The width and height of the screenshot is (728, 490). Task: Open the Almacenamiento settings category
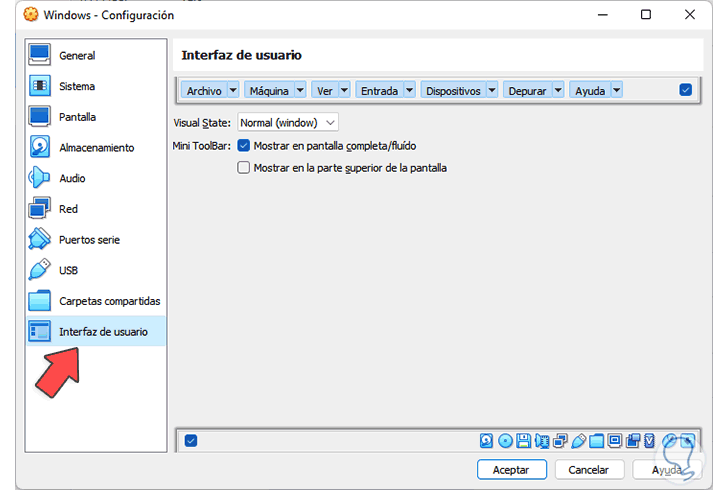(96, 147)
